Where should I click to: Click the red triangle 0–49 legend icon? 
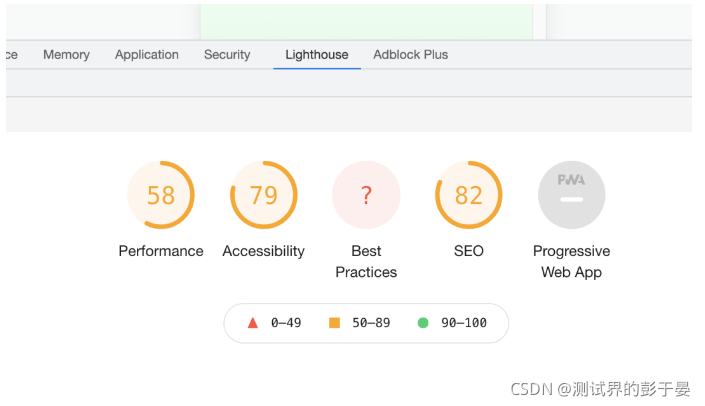pos(253,323)
